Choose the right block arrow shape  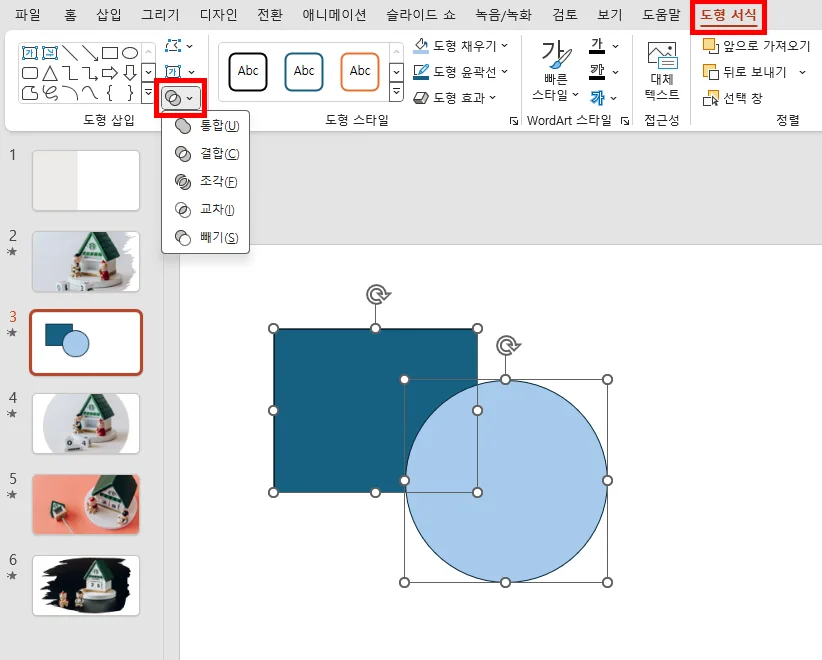[110, 73]
